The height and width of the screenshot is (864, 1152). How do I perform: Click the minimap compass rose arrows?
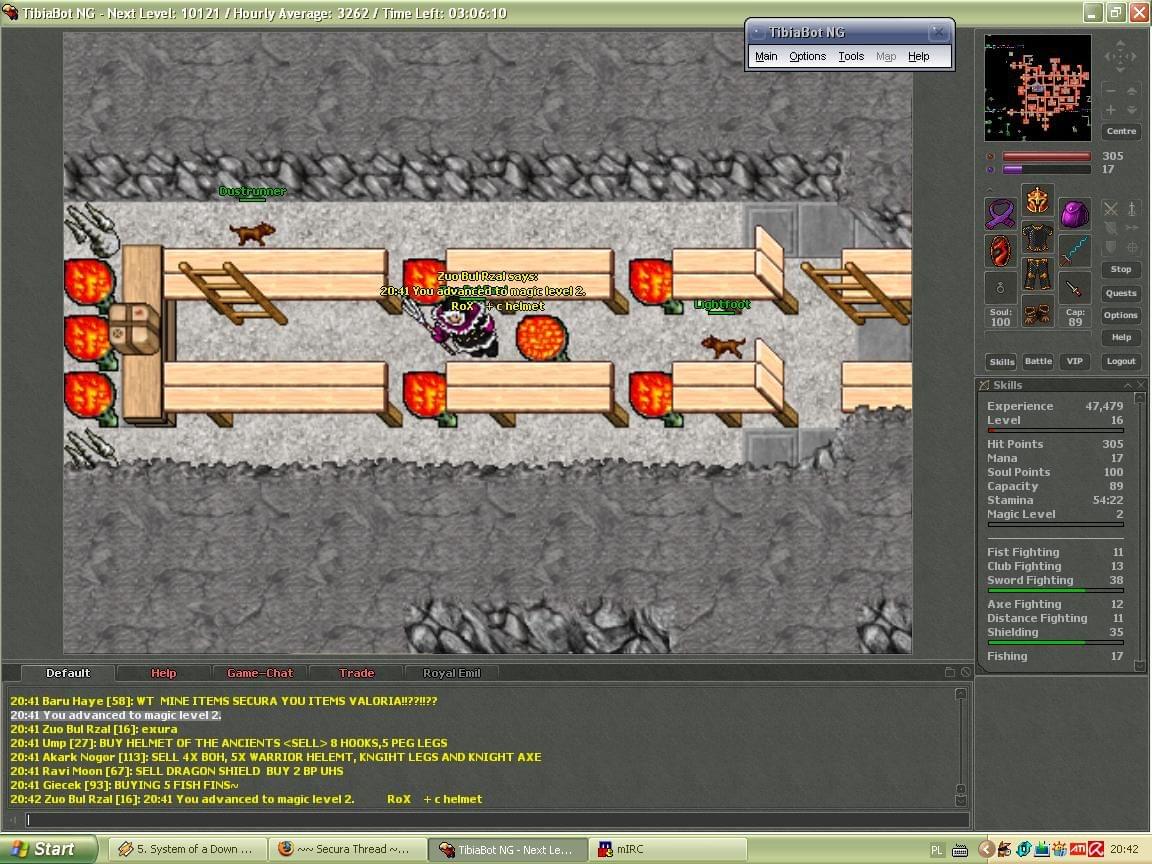point(1120,57)
